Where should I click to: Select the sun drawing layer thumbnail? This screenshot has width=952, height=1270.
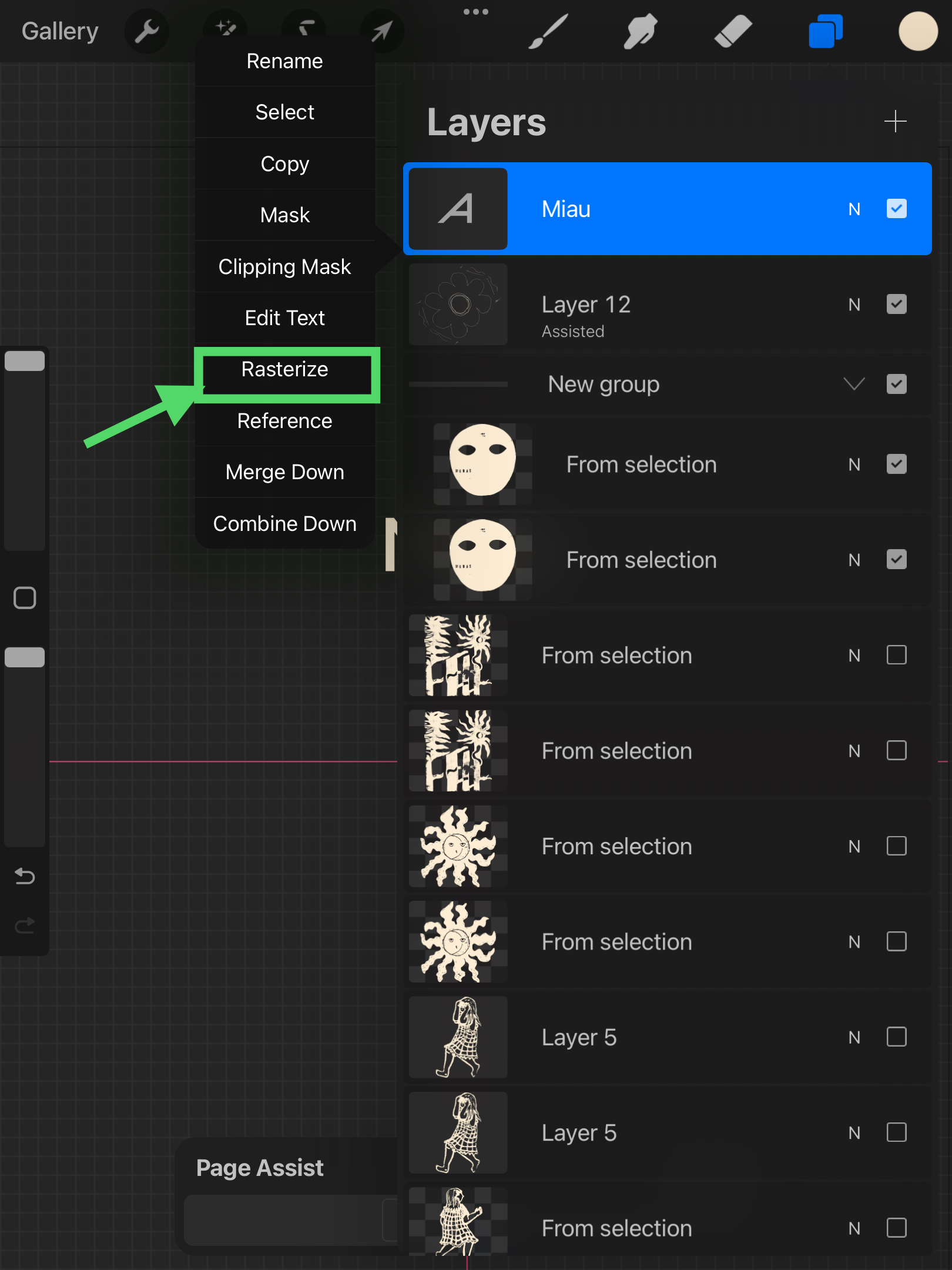[458, 847]
